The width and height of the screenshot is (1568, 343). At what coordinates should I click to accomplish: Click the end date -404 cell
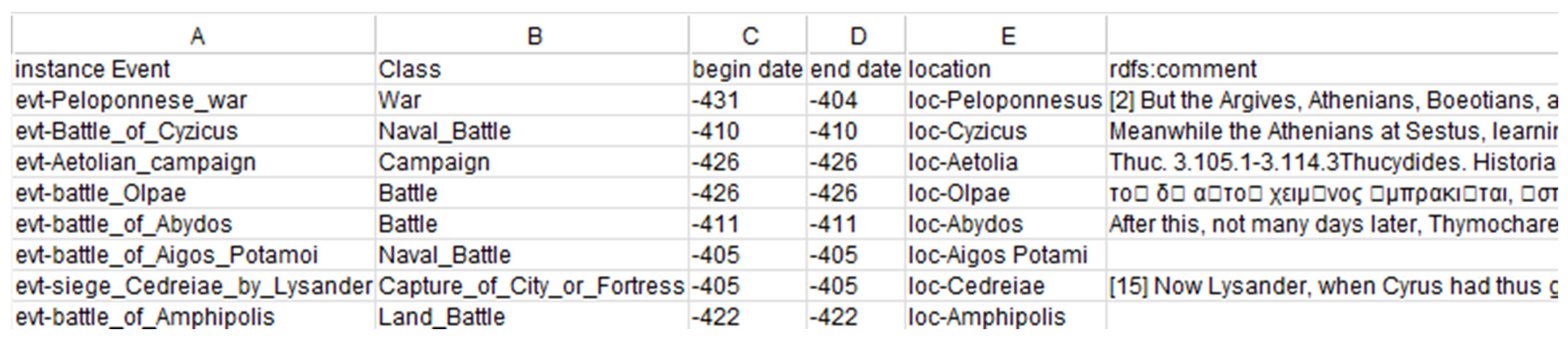click(x=856, y=100)
